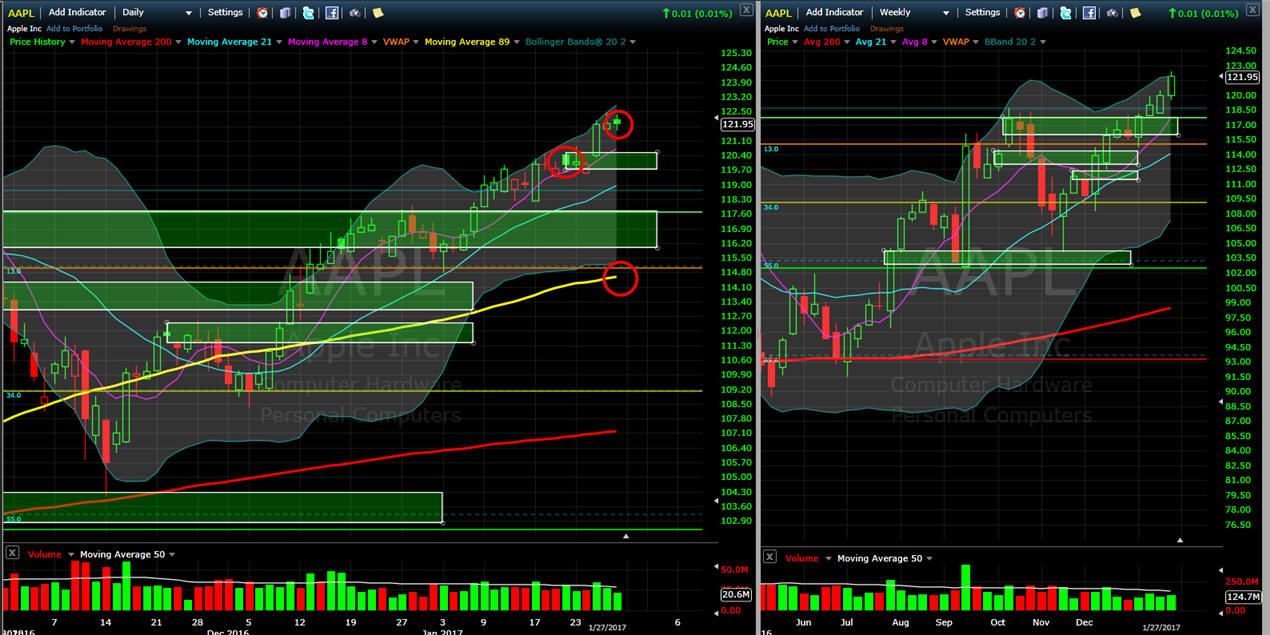This screenshot has width=1270, height=635.
Task: Open the alarm clock alert icon on Daily chart
Action: [x=262, y=13]
